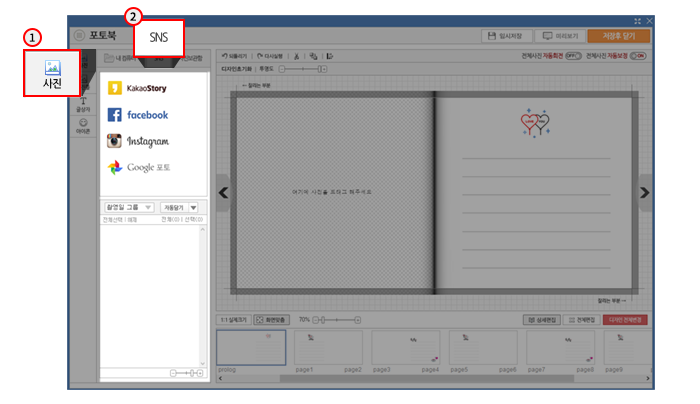The image size is (700, 404).
Task: Choose Instagram as photo source
Action: [x=138, y=141]
